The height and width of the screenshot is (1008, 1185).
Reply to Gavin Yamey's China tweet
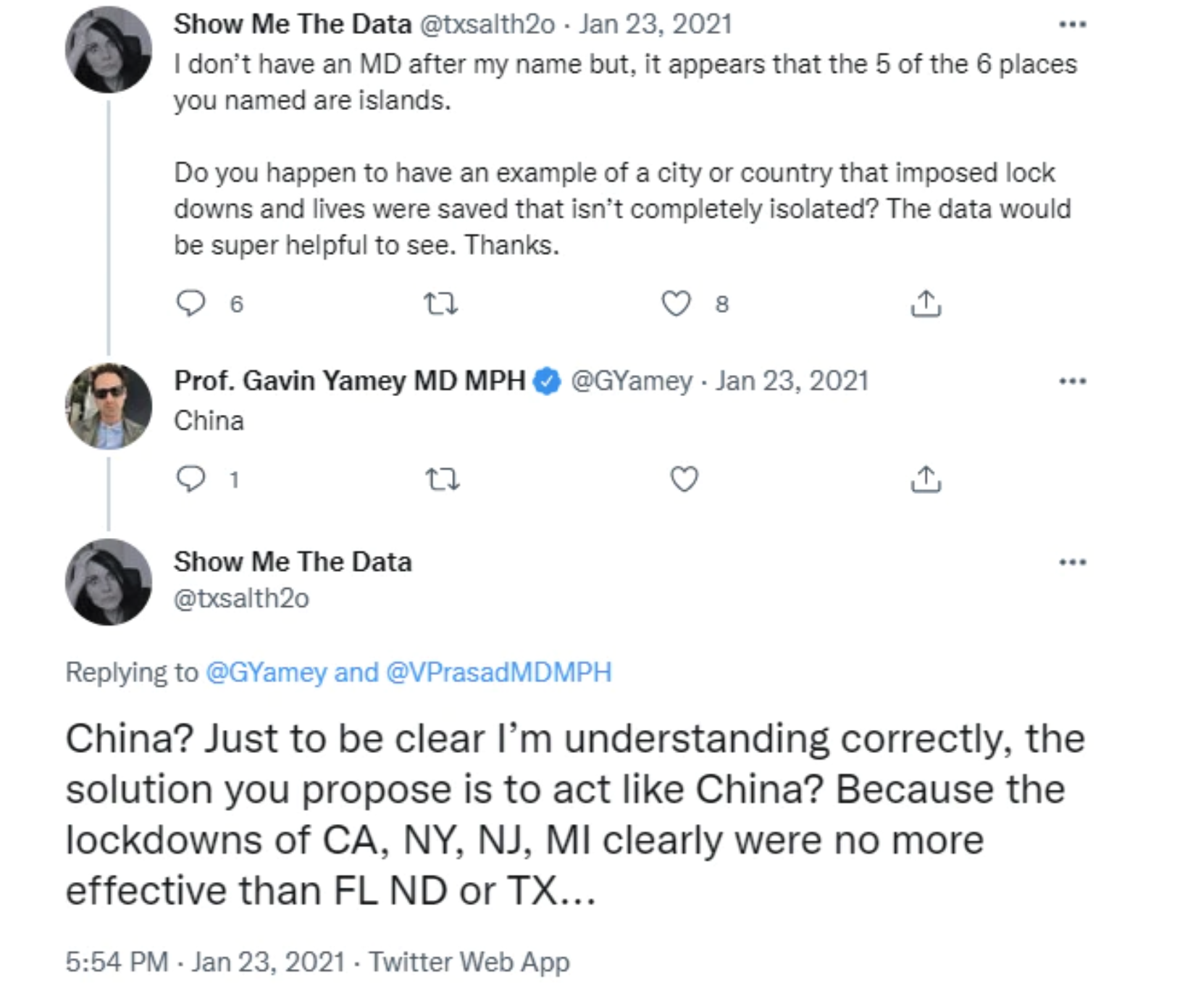coord(191,479)
